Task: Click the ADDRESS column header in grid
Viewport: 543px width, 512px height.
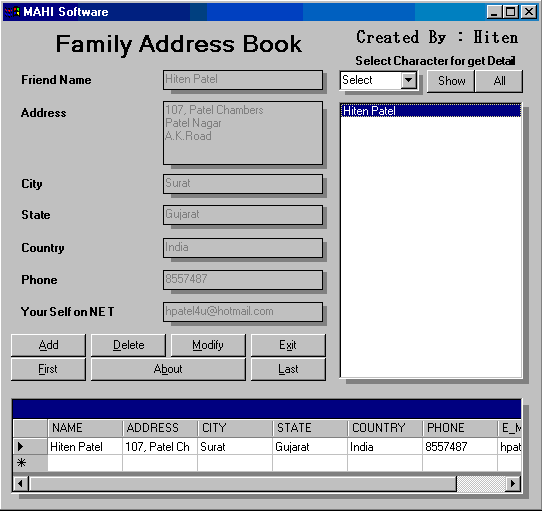Action: [160, 428]
